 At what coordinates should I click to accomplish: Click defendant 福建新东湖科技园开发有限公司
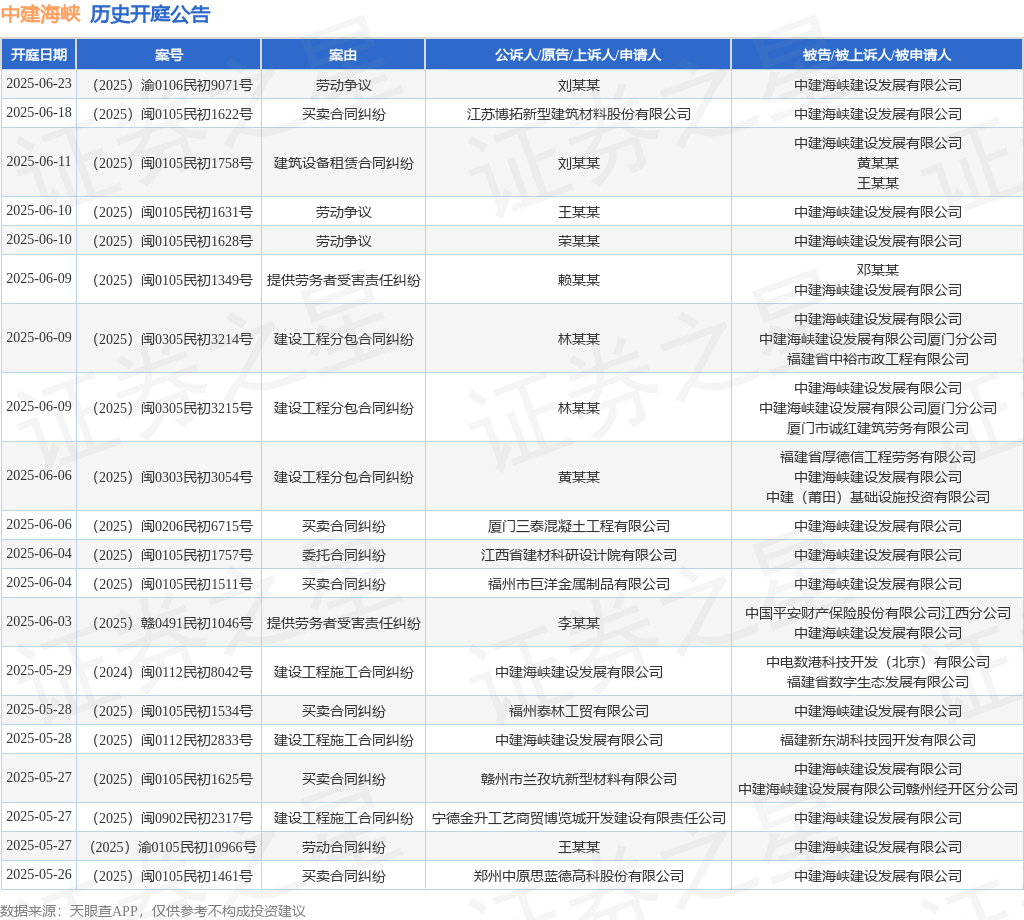(878, 739)
